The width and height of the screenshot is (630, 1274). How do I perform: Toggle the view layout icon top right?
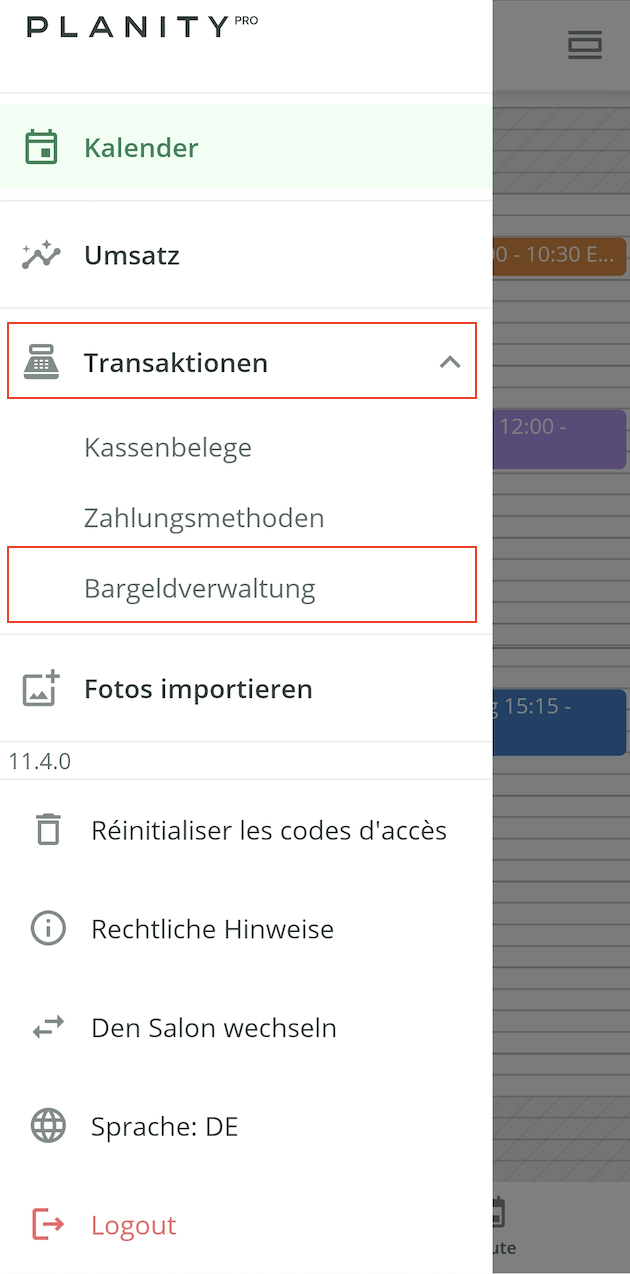point(585,45)
